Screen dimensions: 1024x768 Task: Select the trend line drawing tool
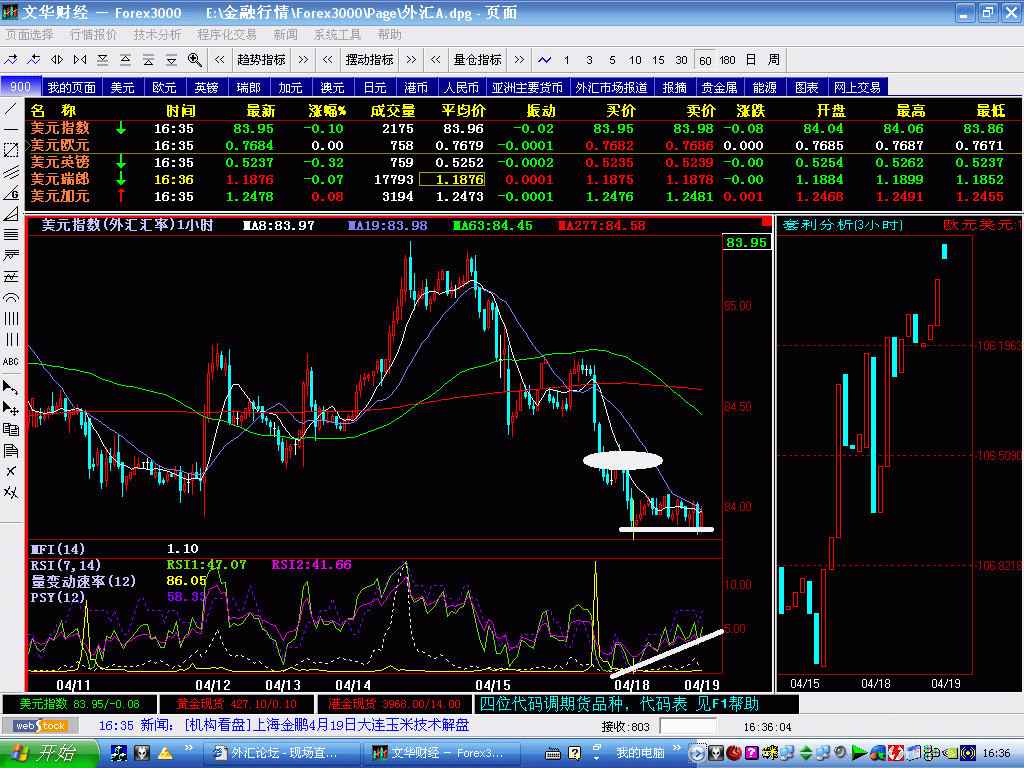click(10, 108)
